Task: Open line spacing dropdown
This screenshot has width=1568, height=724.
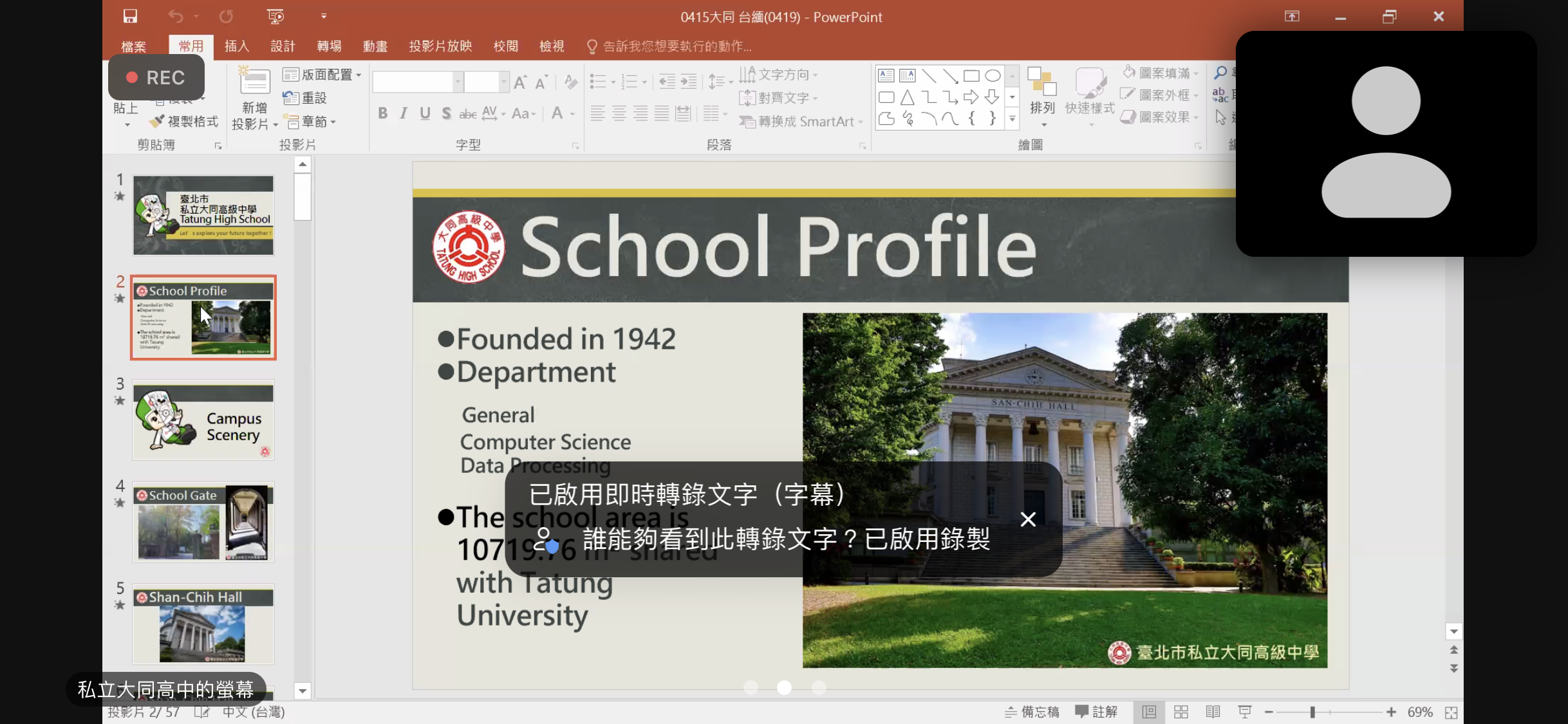Action: (x=720, y=82)
